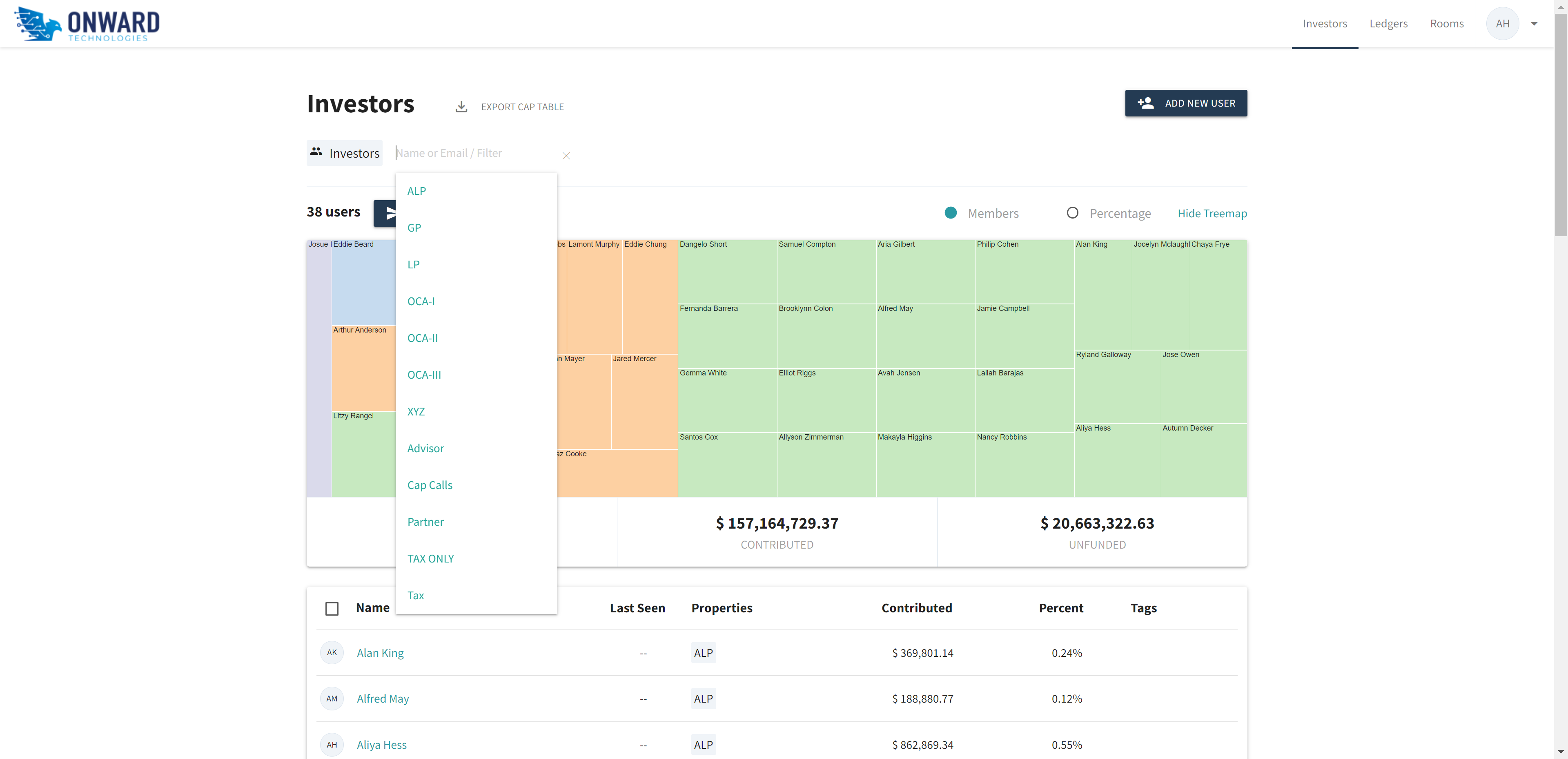Choose XYZ filter option
Screen dimensions: 1568x759
click(477, 412)
